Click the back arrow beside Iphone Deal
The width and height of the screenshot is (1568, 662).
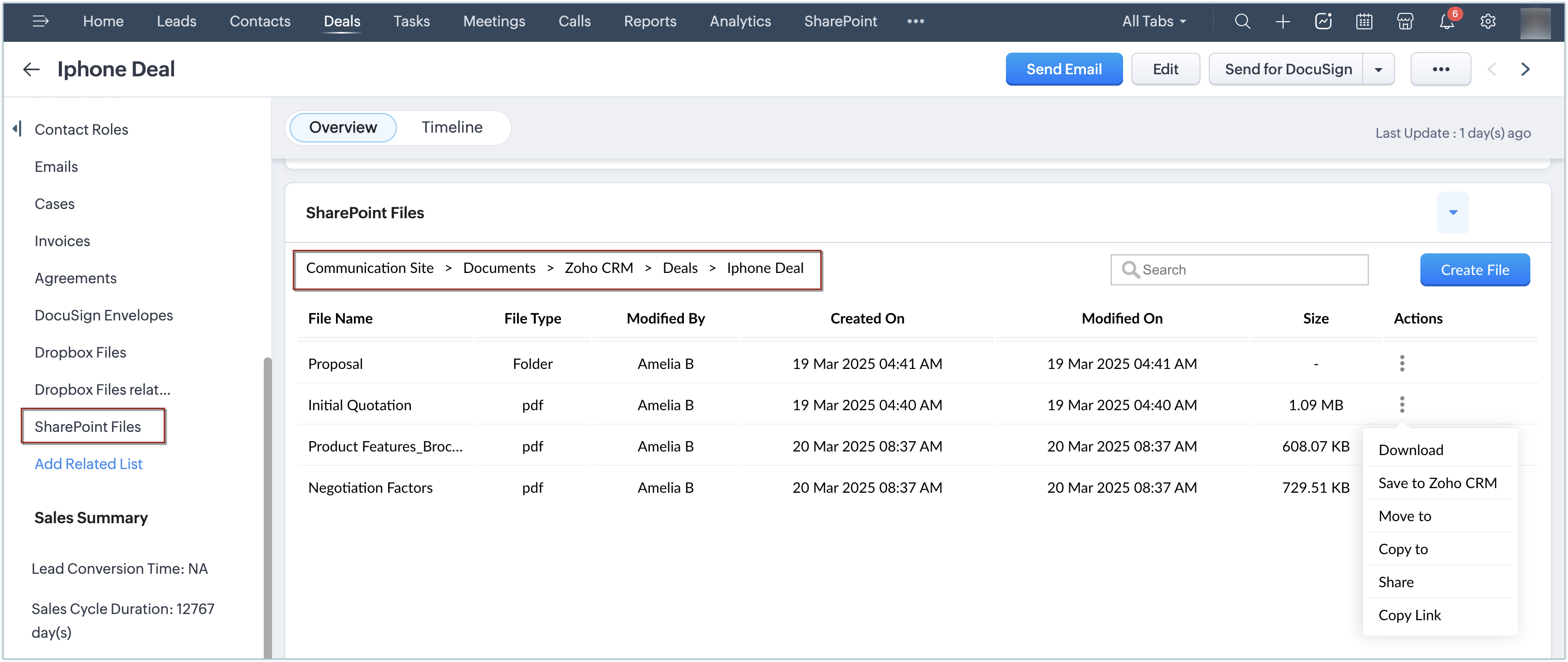[31, 69]
